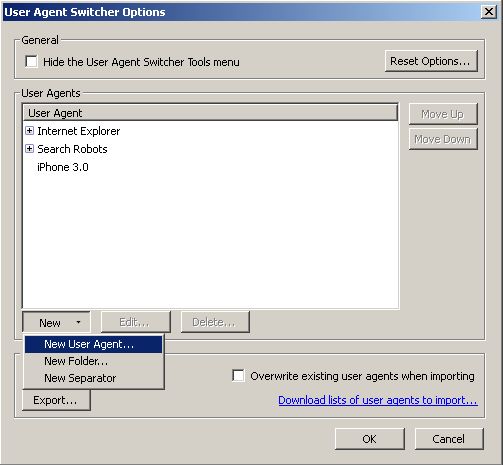Tick Overwrite existing user agents when importing
This screenshot has height=465, width=503.
tap(238, 376)
